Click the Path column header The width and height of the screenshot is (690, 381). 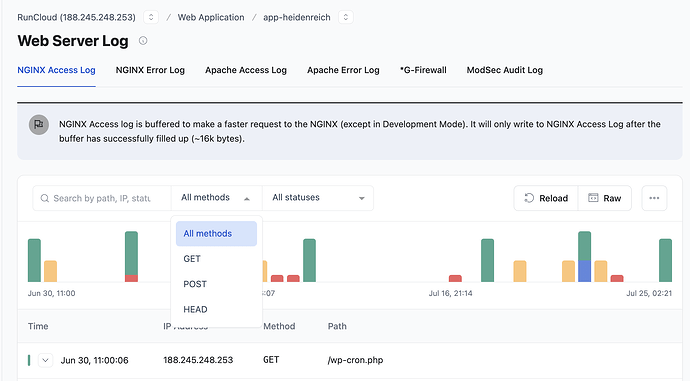337,326
